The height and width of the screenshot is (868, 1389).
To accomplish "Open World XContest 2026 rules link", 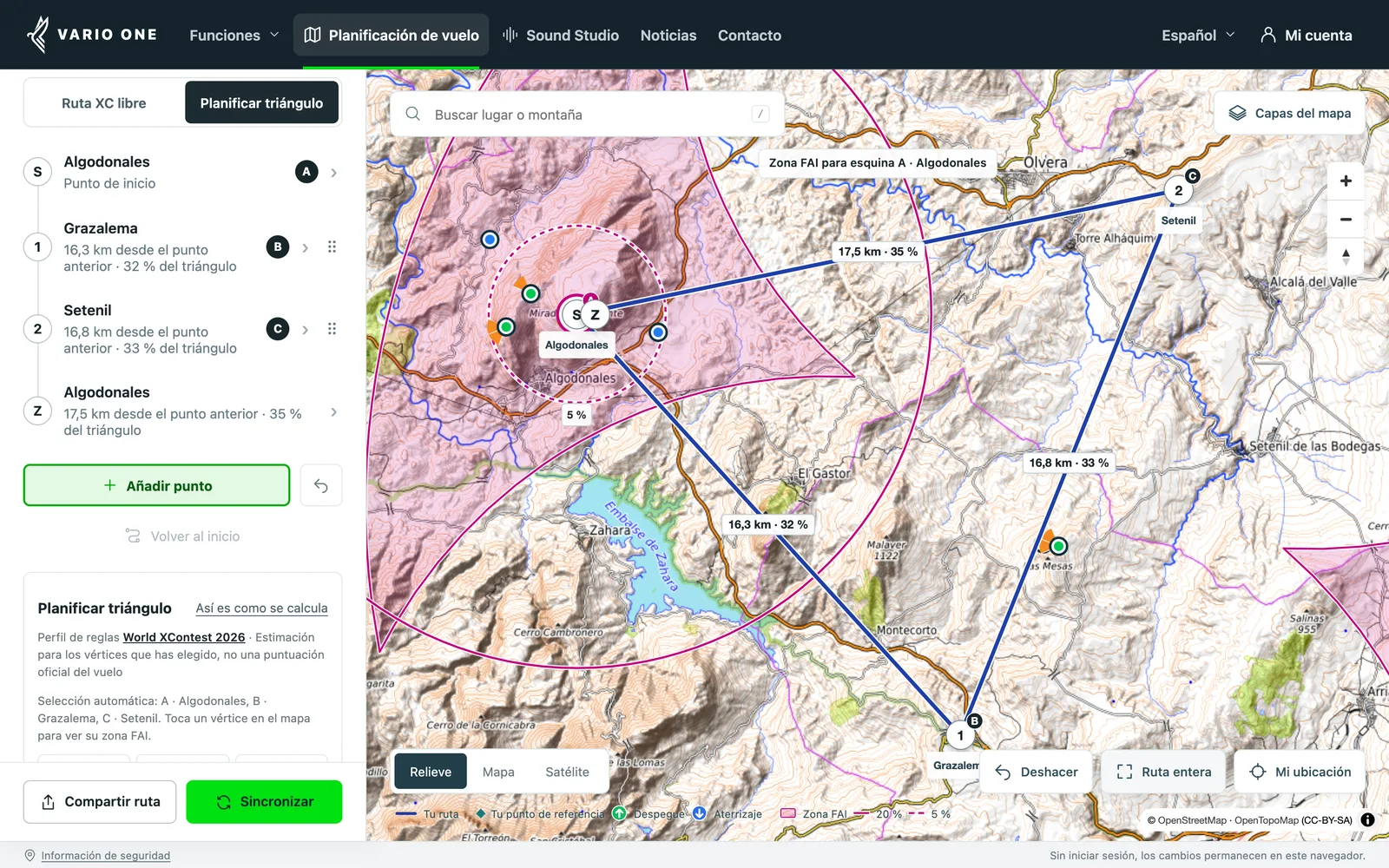I will [x=184, y=637].
